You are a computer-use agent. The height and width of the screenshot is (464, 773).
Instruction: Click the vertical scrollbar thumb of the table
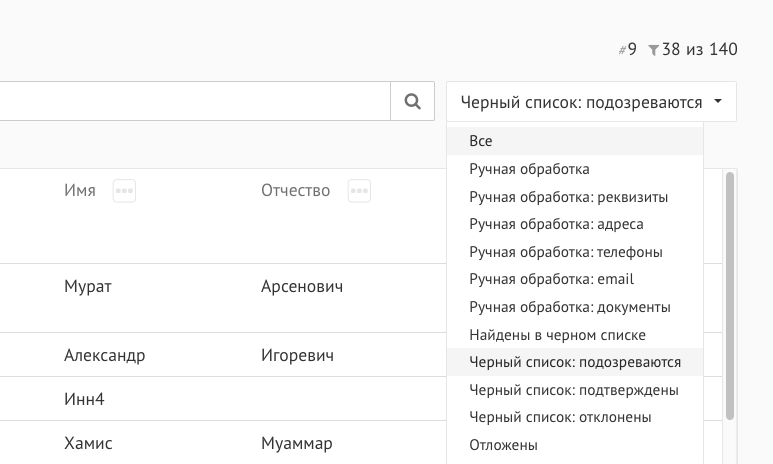tap(730, 296)
